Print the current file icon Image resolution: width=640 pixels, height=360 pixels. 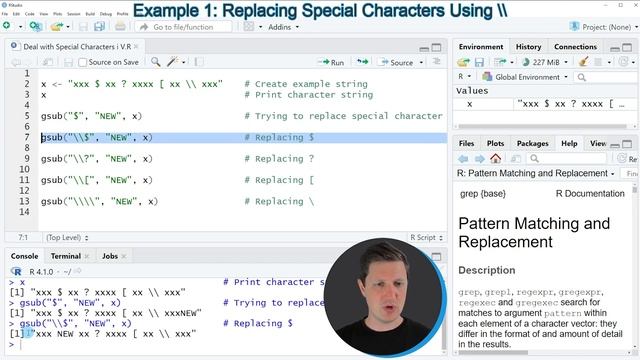pyautogui.click(x=120, y=27)
